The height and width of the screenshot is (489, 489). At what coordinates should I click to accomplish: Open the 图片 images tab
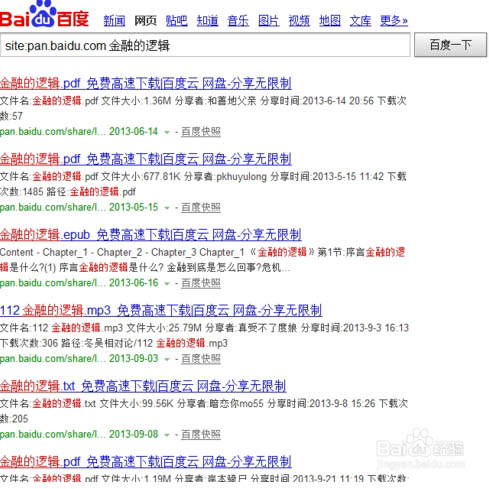269,21
